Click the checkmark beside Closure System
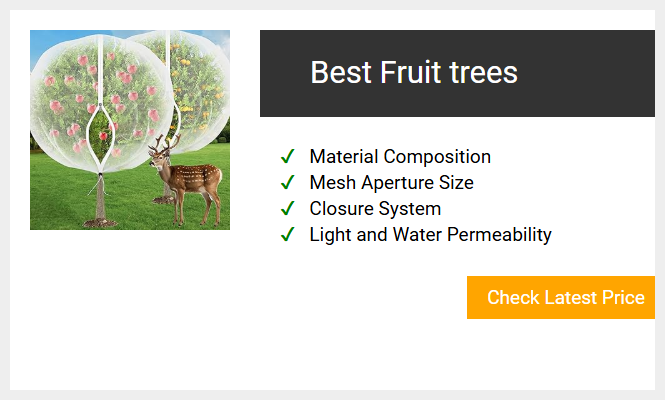The width and height of the screenshot is (665, 400). (288, 208)
